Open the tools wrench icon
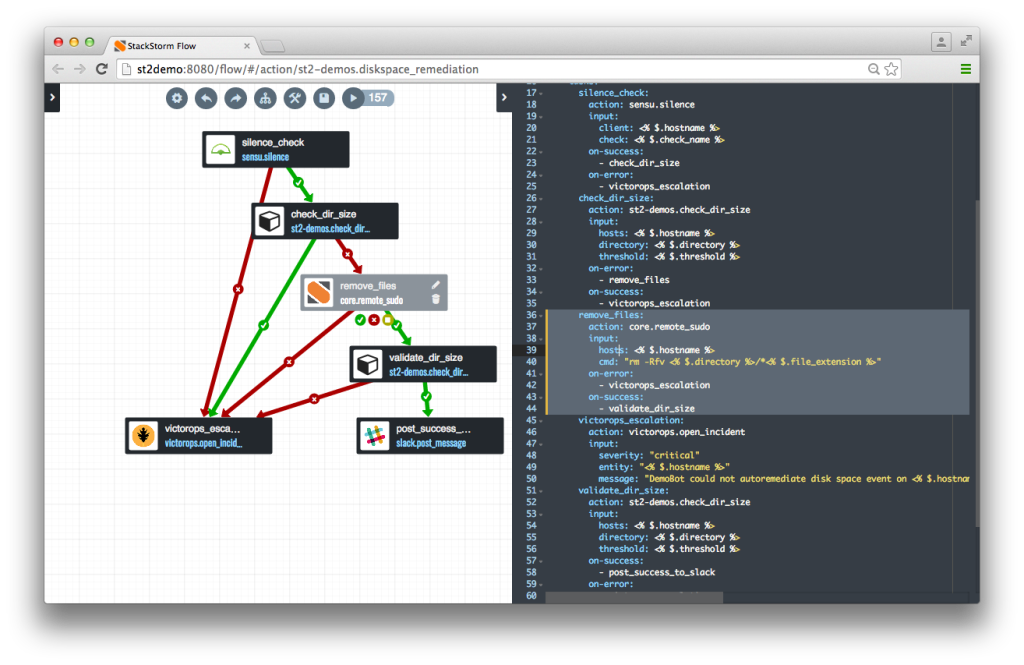Image resolution: width=1024 pixels, height=665 pixels. pos(294,98)
